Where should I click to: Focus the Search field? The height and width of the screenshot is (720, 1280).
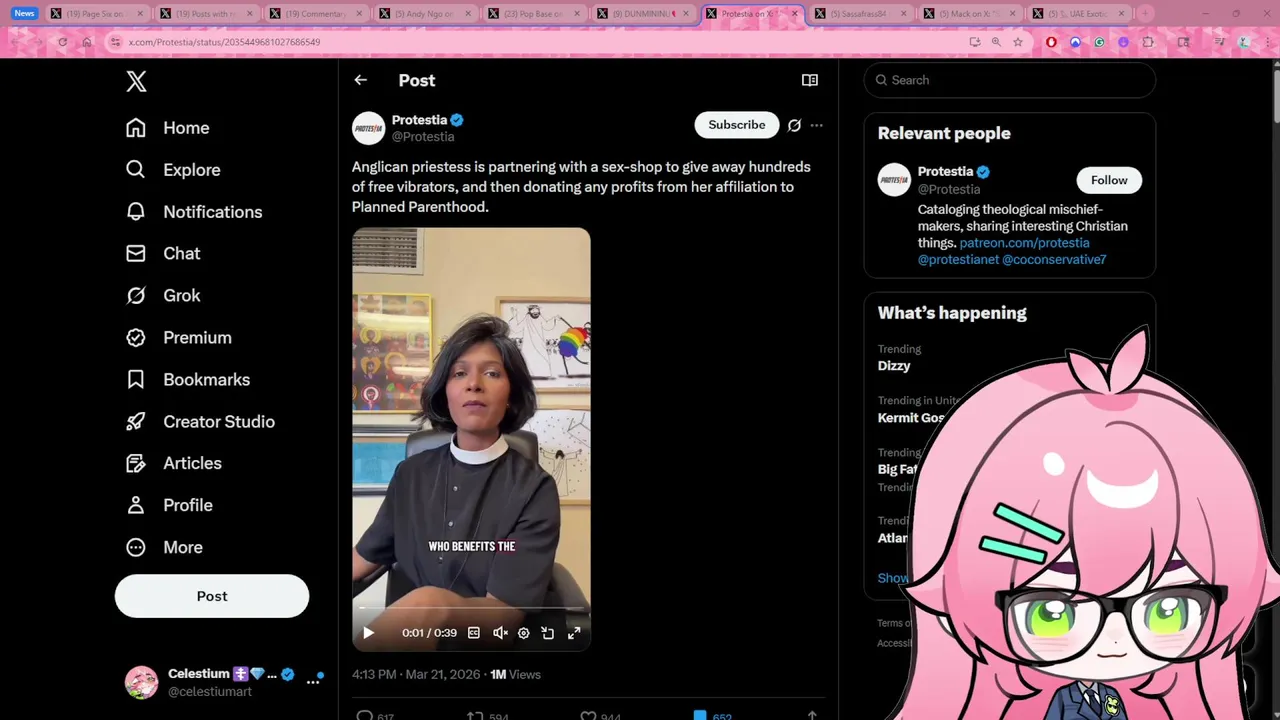point(1010,80)
